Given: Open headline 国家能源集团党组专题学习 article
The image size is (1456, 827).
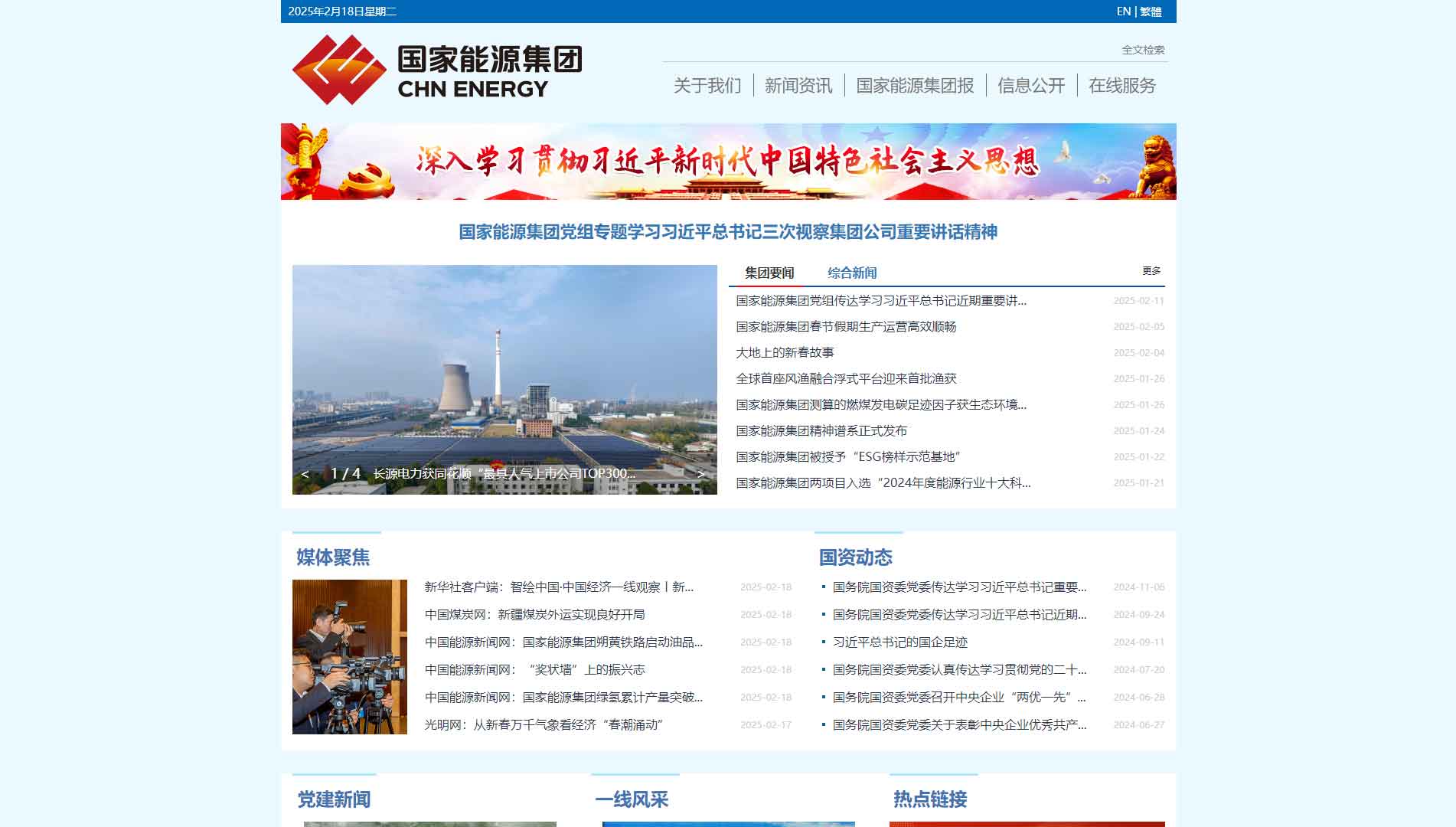Looking at the screenshot, I should (x=728, y=232).
